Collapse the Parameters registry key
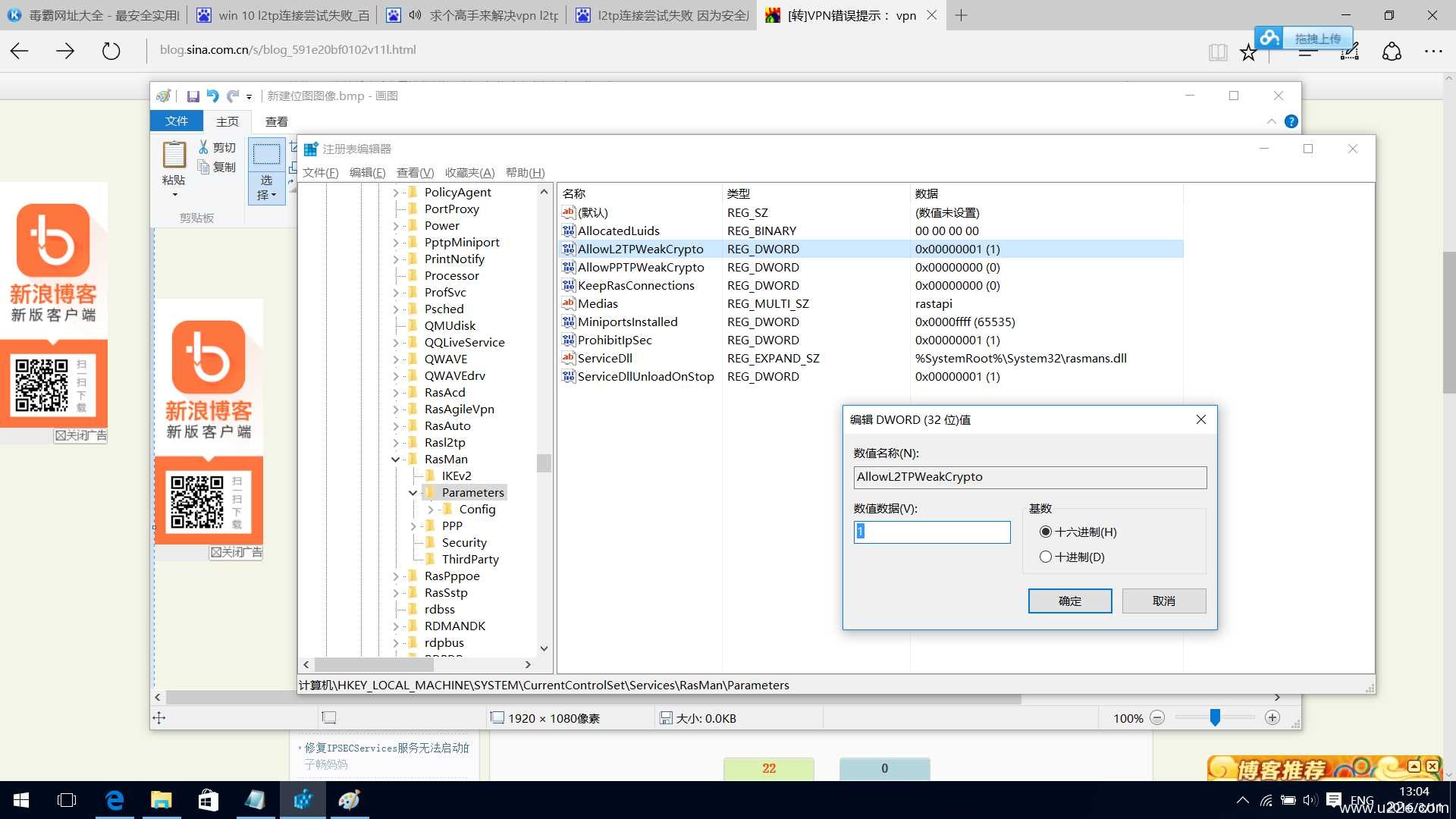 pyautogui.click(x=413, y=492)
